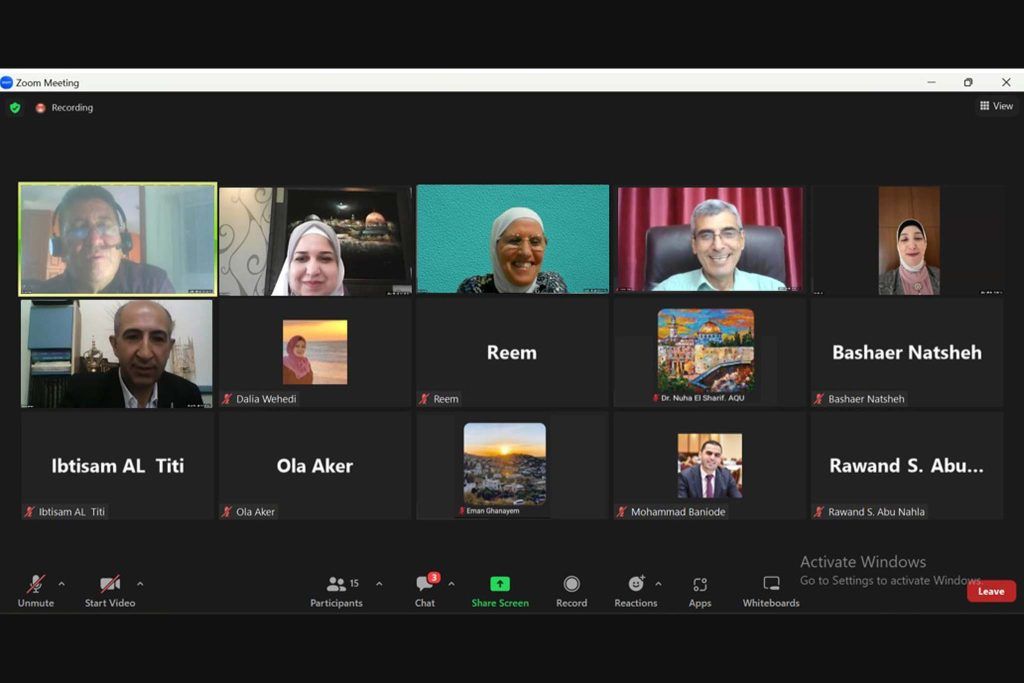Select Dalia Wehedi's profile picture tile
The height and width of the screenshot is (683, 1024).
pyautogui.click(x=315, y=352)
